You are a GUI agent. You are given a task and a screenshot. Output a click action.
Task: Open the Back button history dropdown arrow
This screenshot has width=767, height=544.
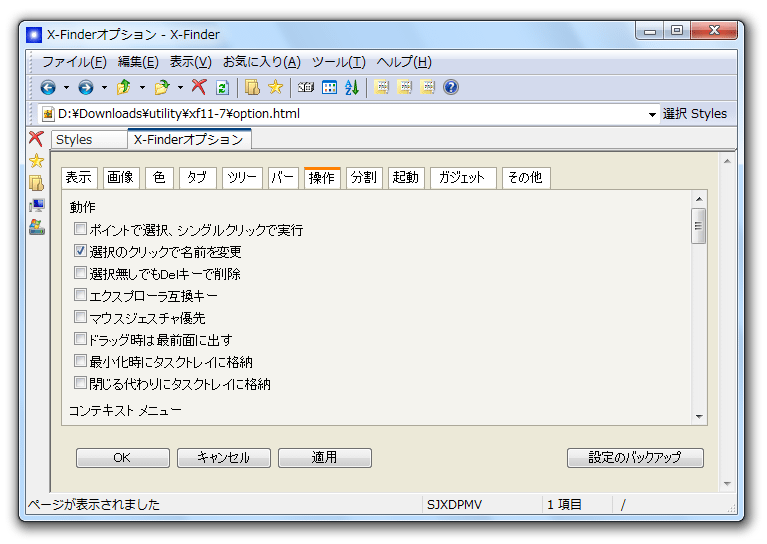pos(66,88)
